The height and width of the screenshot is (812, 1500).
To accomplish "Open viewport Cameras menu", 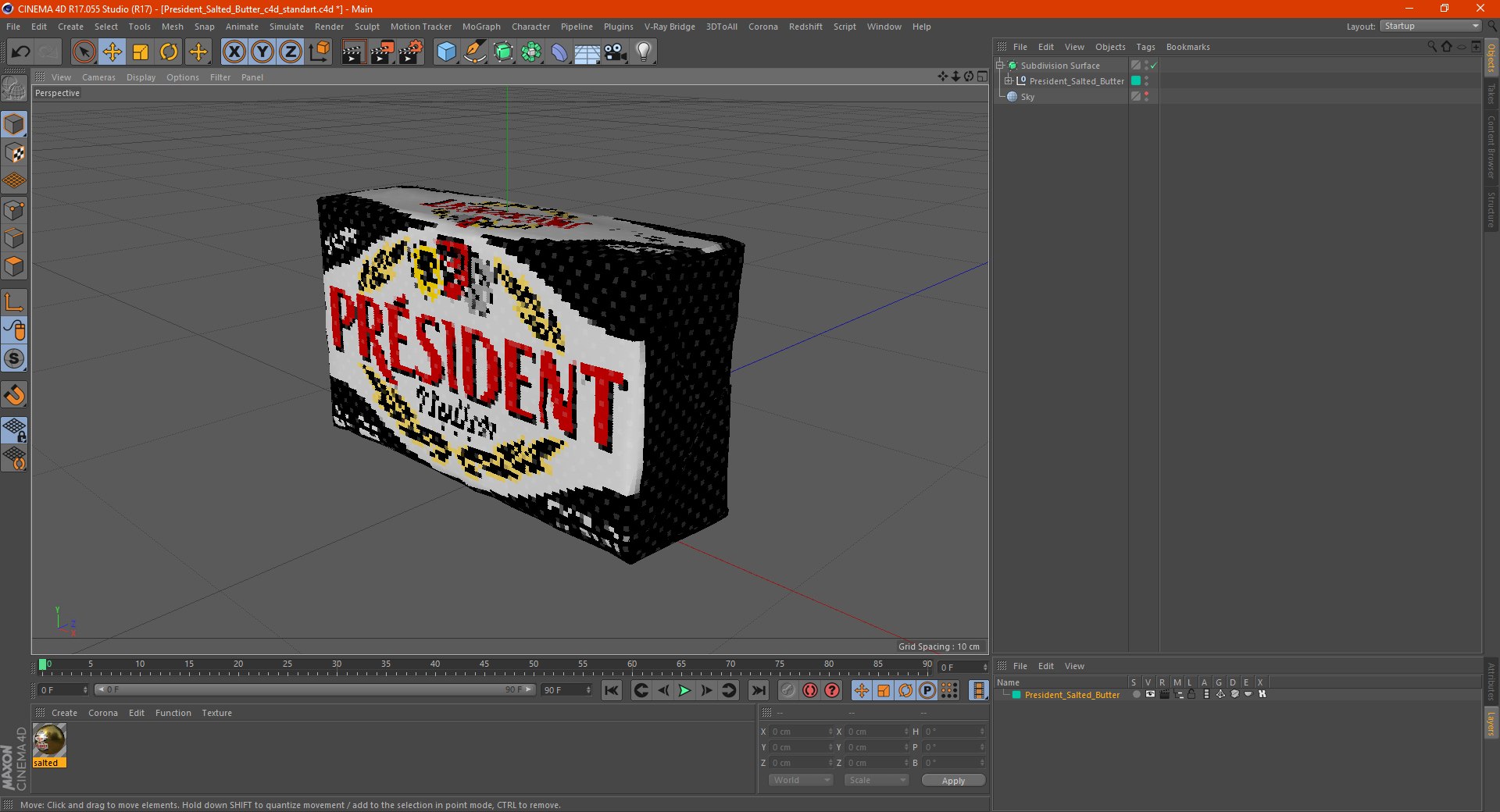I will pyautogui.click(x=98, y=77).
